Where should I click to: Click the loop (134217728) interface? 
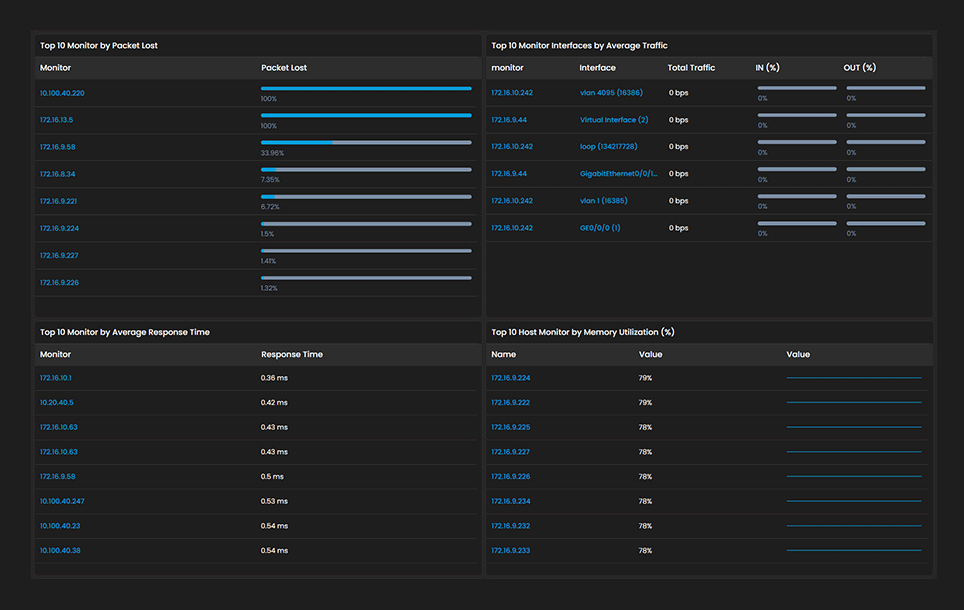click(609, 146)
